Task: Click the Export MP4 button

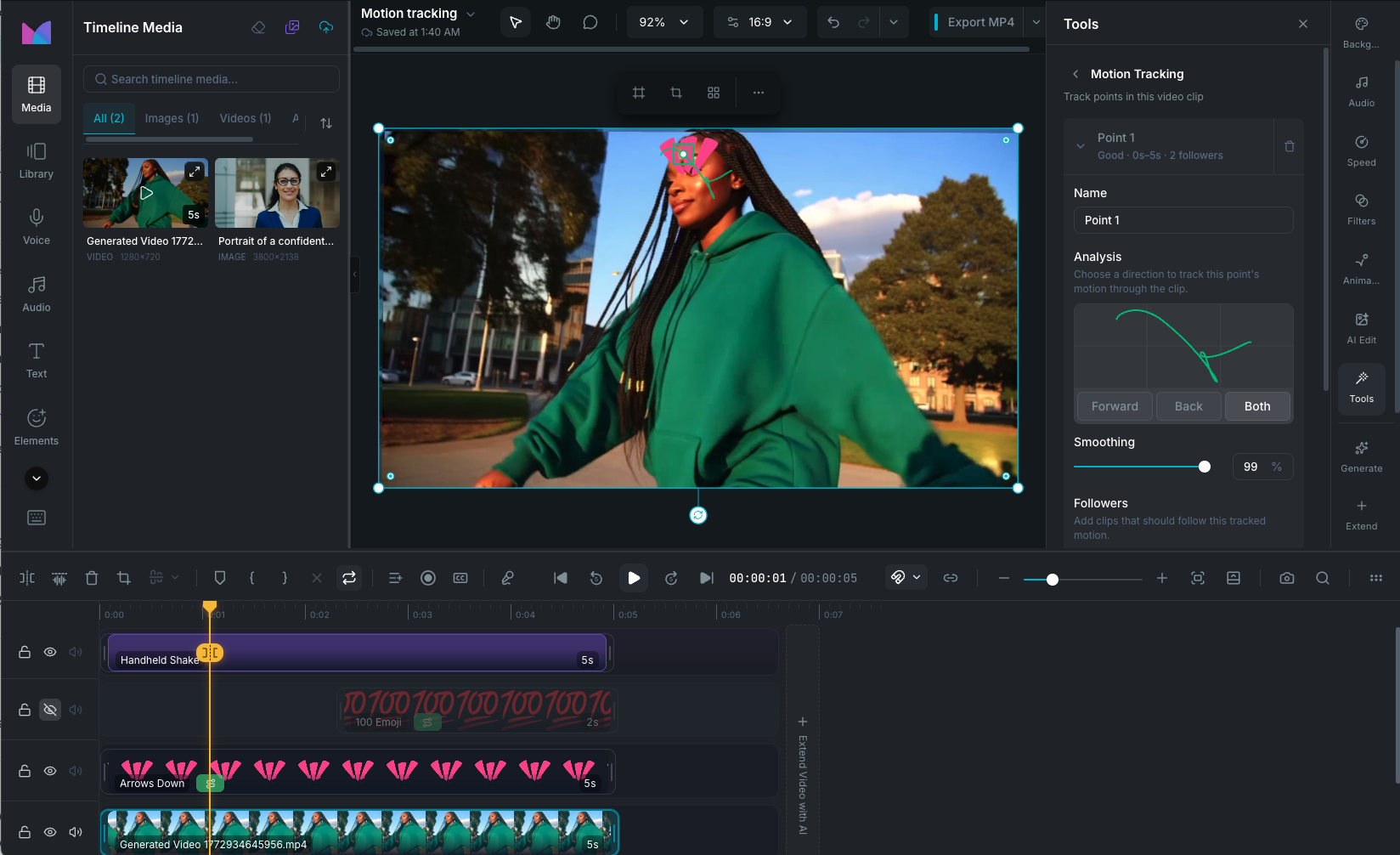Action: (x=975, y=21)
